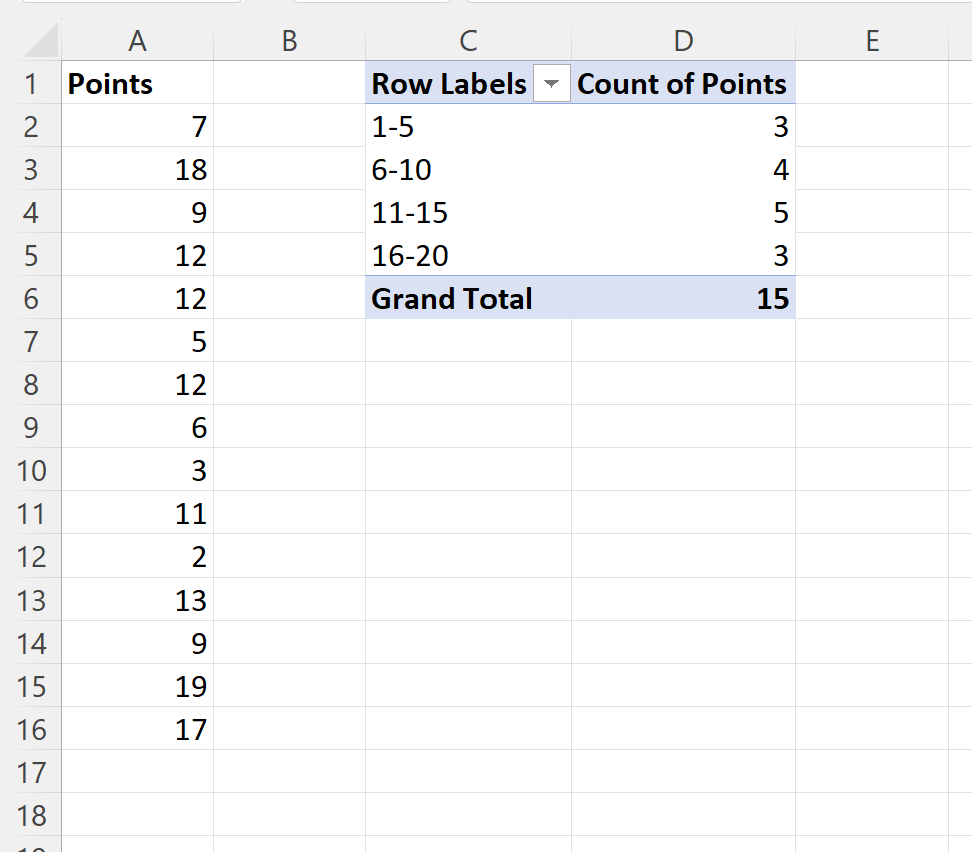
Task: Select the 11-15 row label cell
Action: (x=468, y=213)
